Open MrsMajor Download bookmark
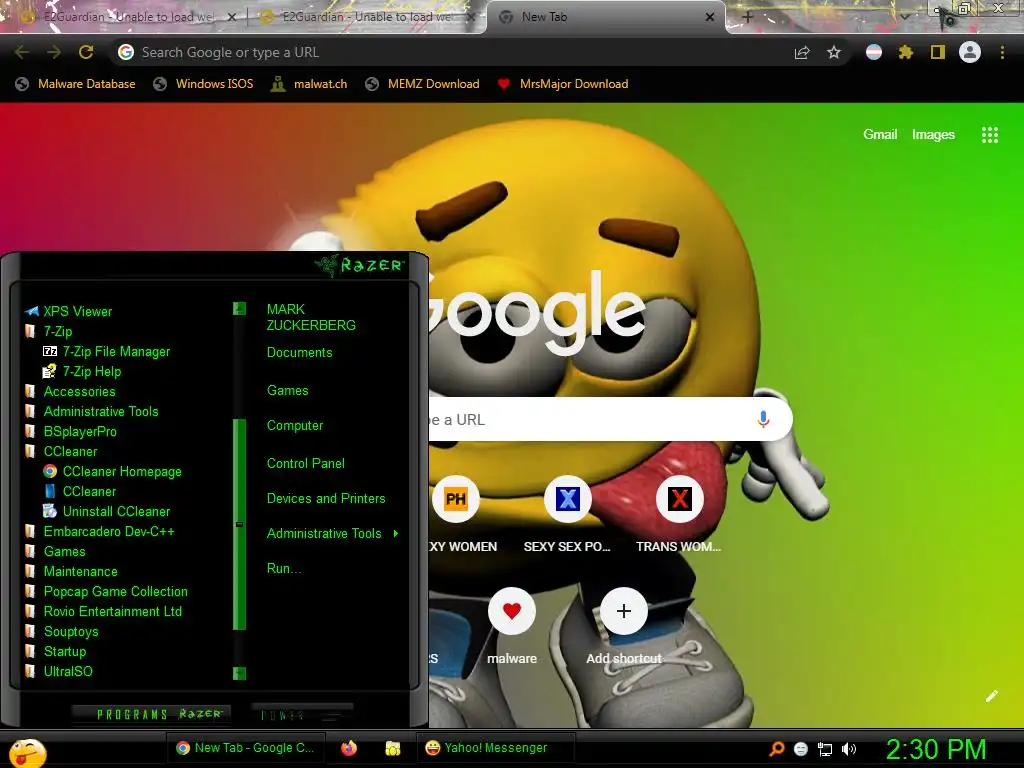This screenshot has width=1024, height=768. (x=563, y=84)
